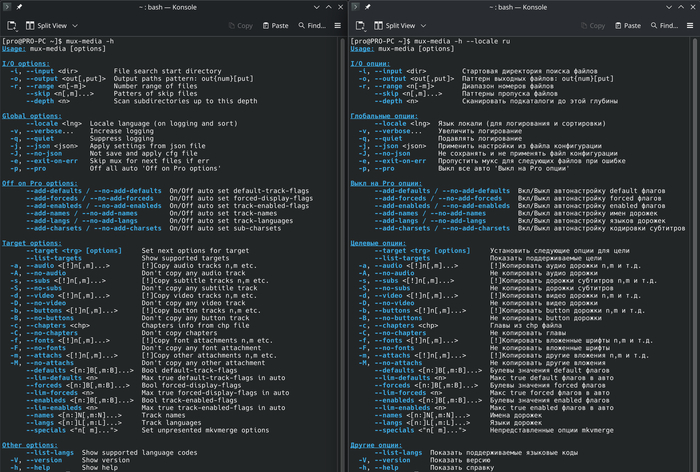Click 'Непредставленные опции mkvmerge' text
Image resolution: width=700 pixels, height=472 pixels.
(x=552, y=430)
